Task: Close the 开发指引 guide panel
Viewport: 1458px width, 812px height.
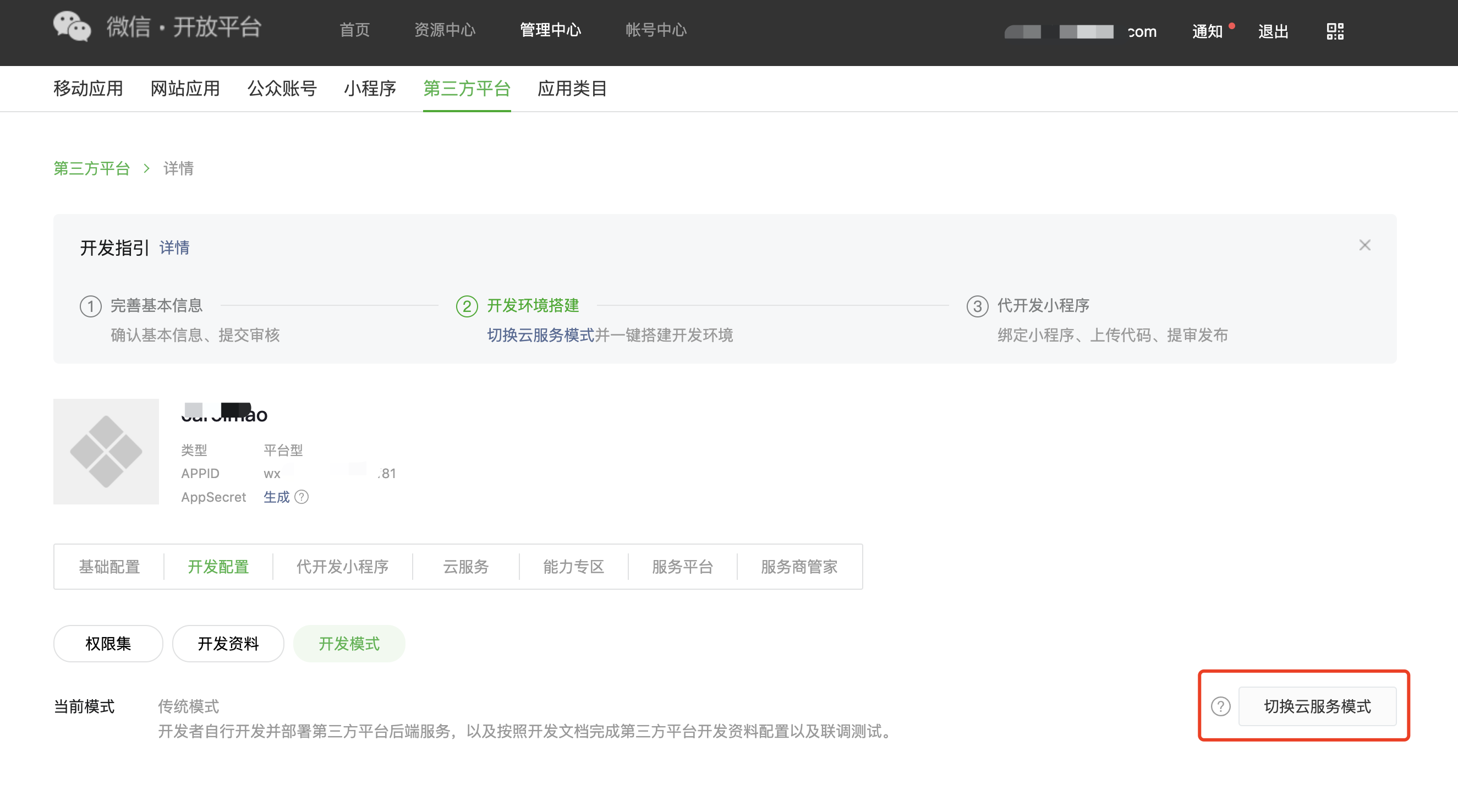Action: click(1364, 245)
